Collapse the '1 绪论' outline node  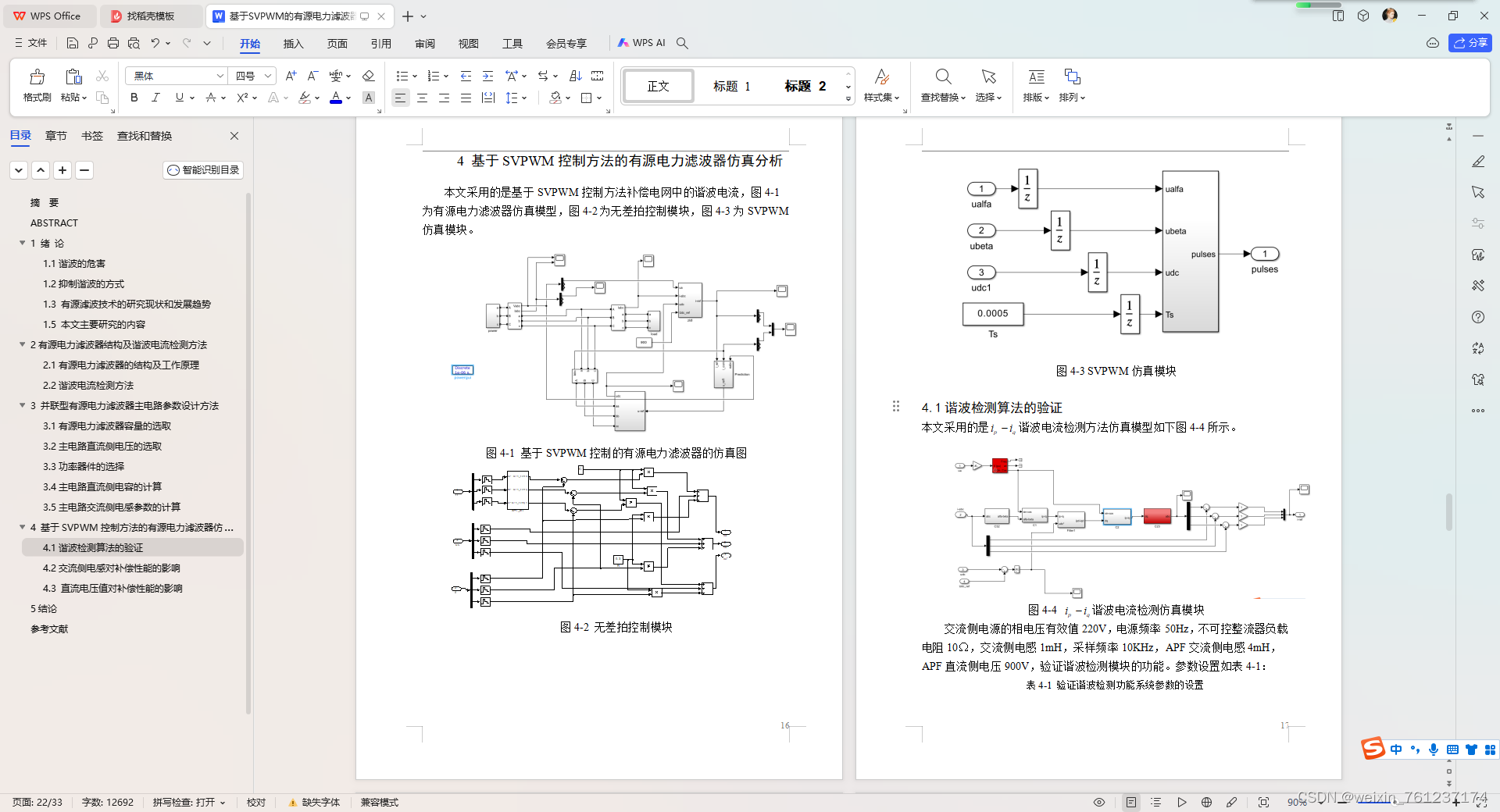(23, 243)
